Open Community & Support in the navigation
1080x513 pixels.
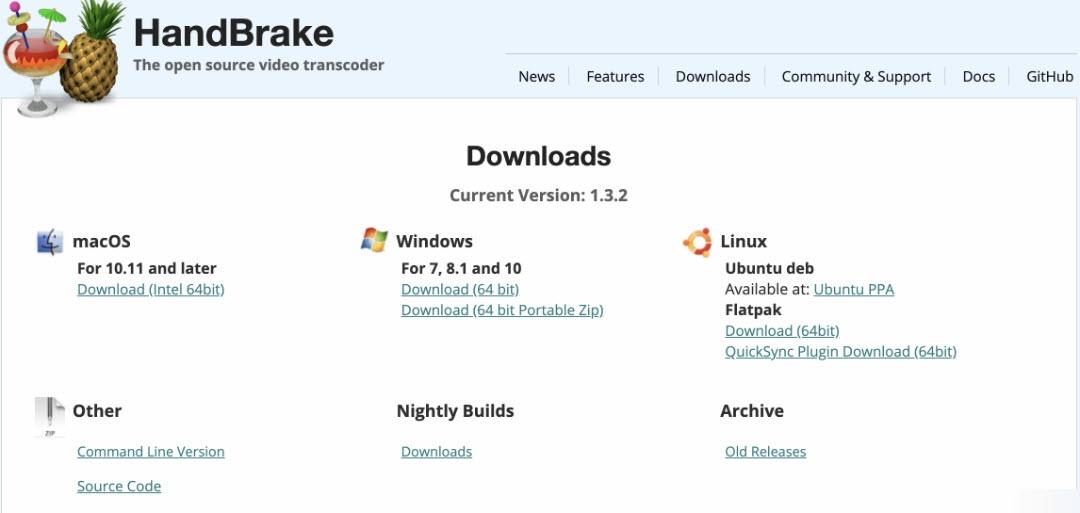point(856,76)
